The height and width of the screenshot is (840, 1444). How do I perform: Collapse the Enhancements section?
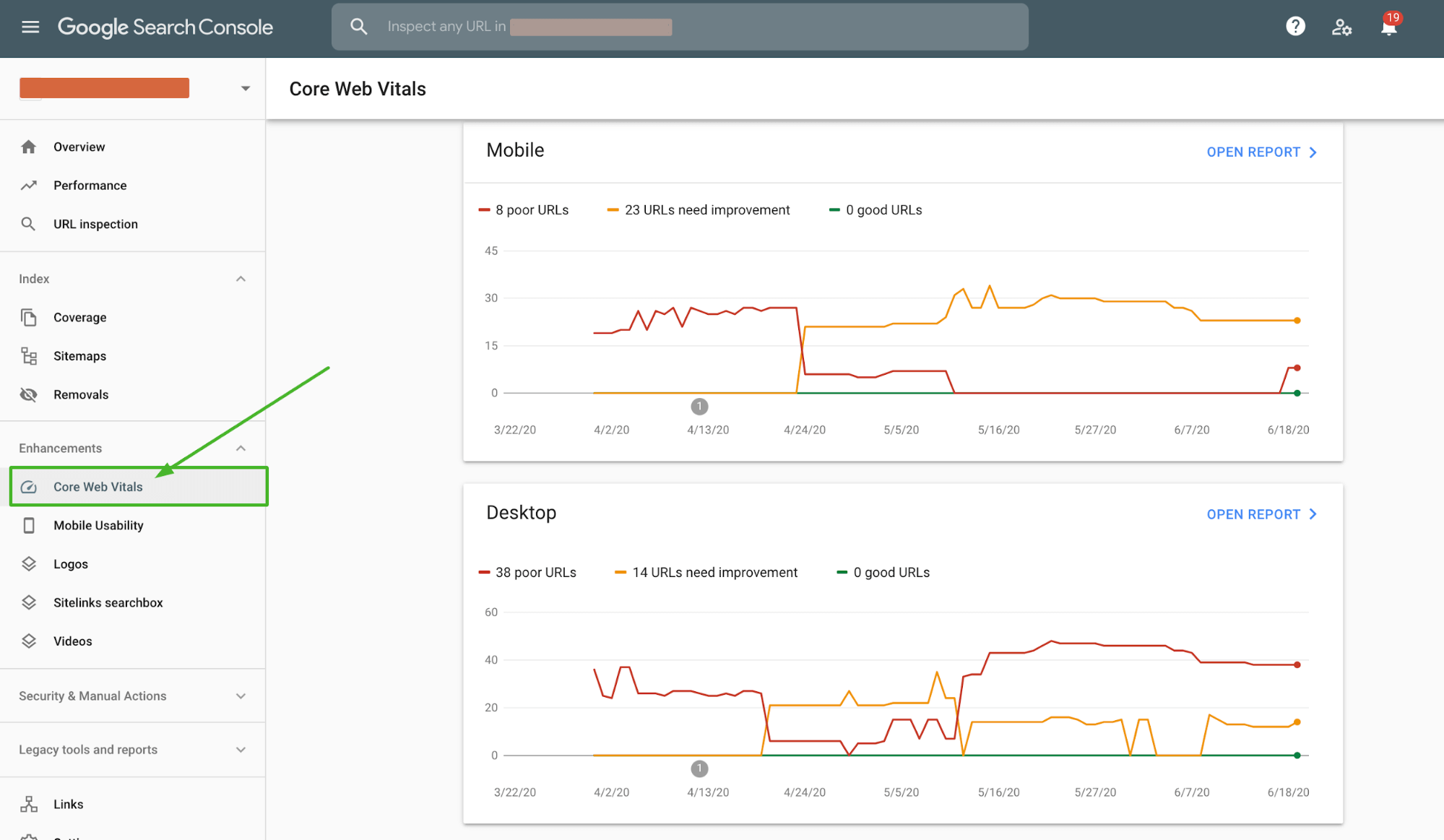tap(244, 448)
